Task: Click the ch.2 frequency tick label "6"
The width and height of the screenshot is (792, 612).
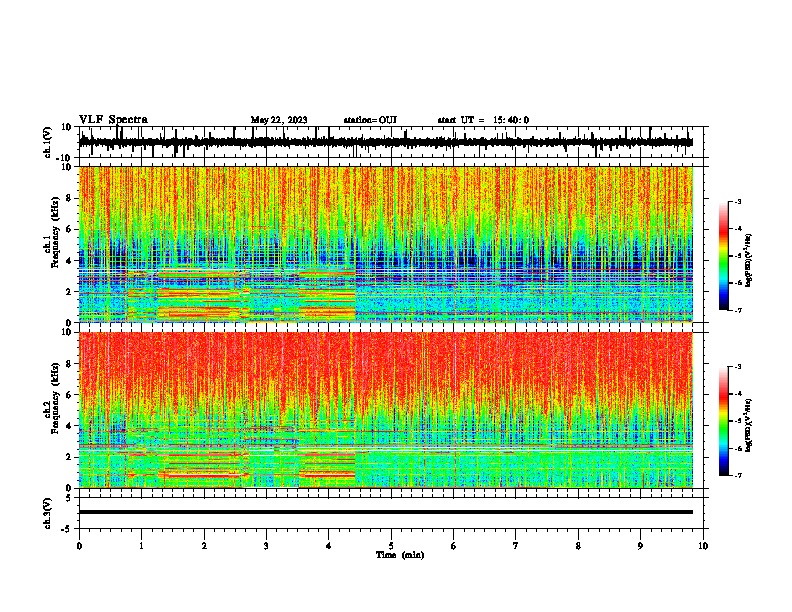Action: [69, 395]
